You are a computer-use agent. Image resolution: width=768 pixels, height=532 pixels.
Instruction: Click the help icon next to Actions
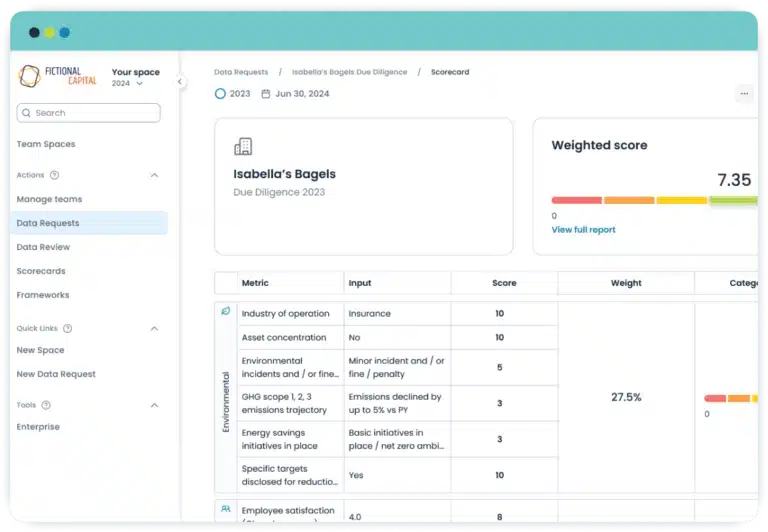[55, 175]
